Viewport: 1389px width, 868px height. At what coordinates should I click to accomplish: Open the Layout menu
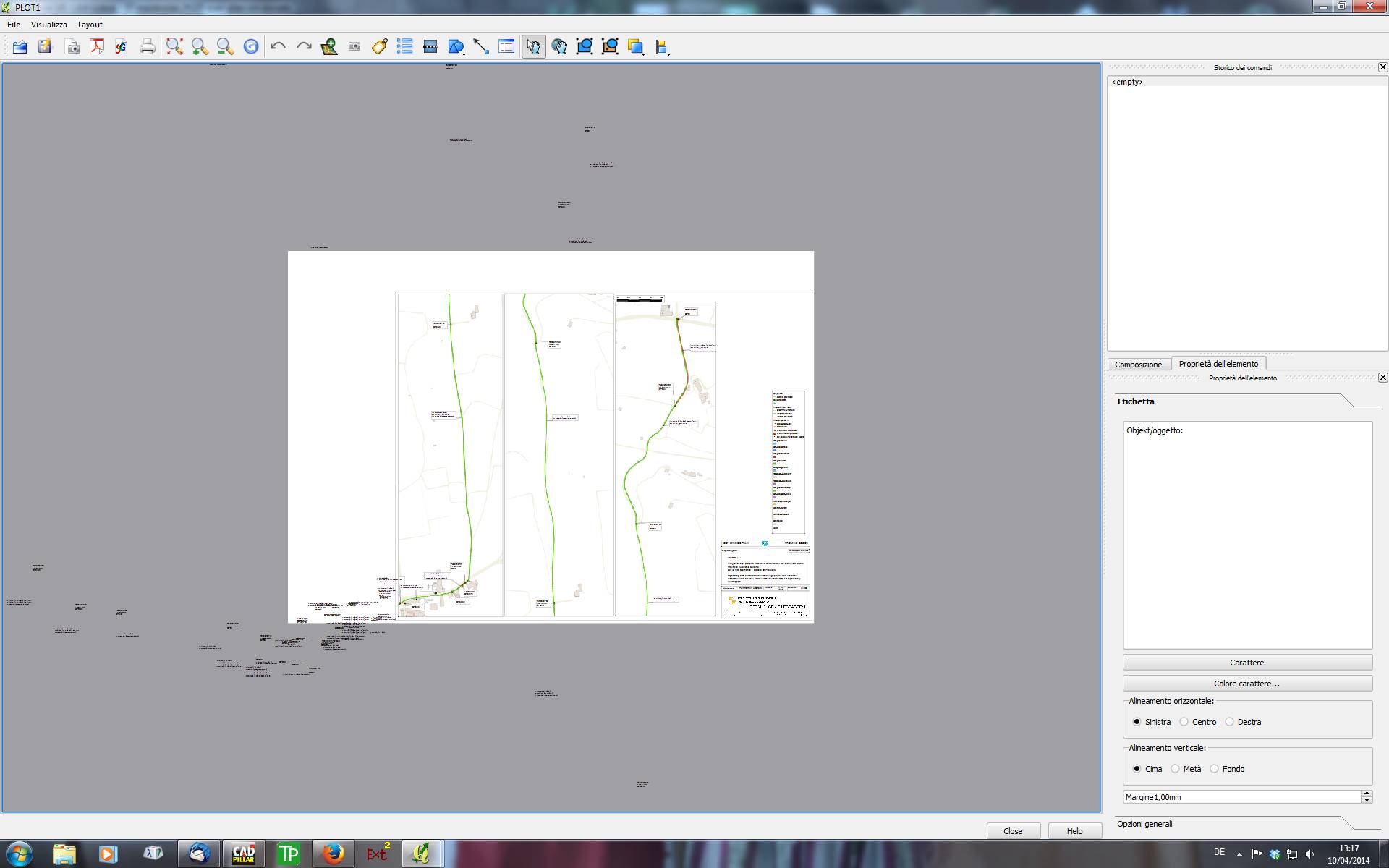(90, 25)
